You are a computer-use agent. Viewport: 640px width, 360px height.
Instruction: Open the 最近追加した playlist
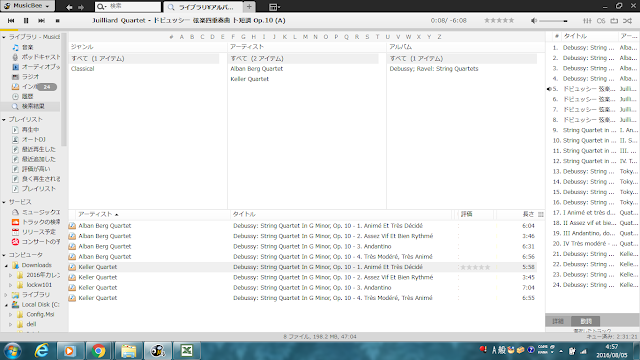pos(34,159)
